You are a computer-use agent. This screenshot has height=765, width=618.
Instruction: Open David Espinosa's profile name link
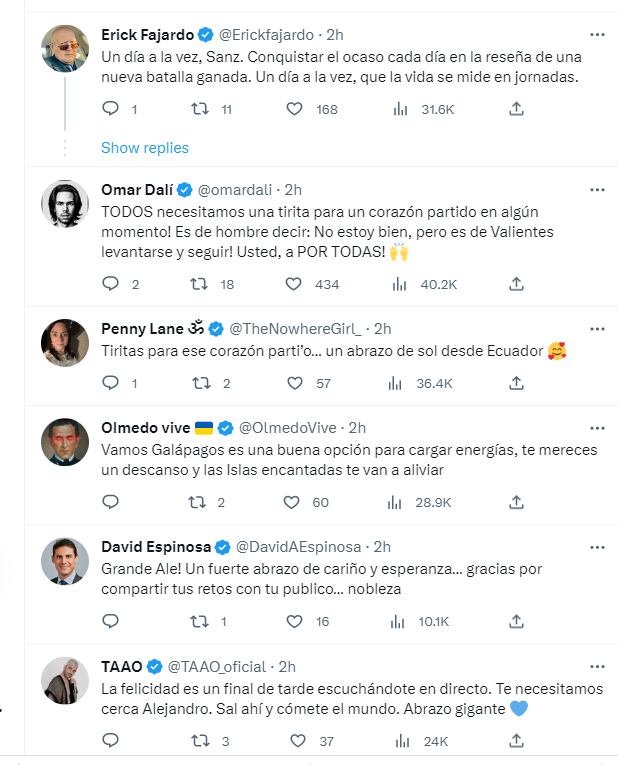click(x=157, y=546)
